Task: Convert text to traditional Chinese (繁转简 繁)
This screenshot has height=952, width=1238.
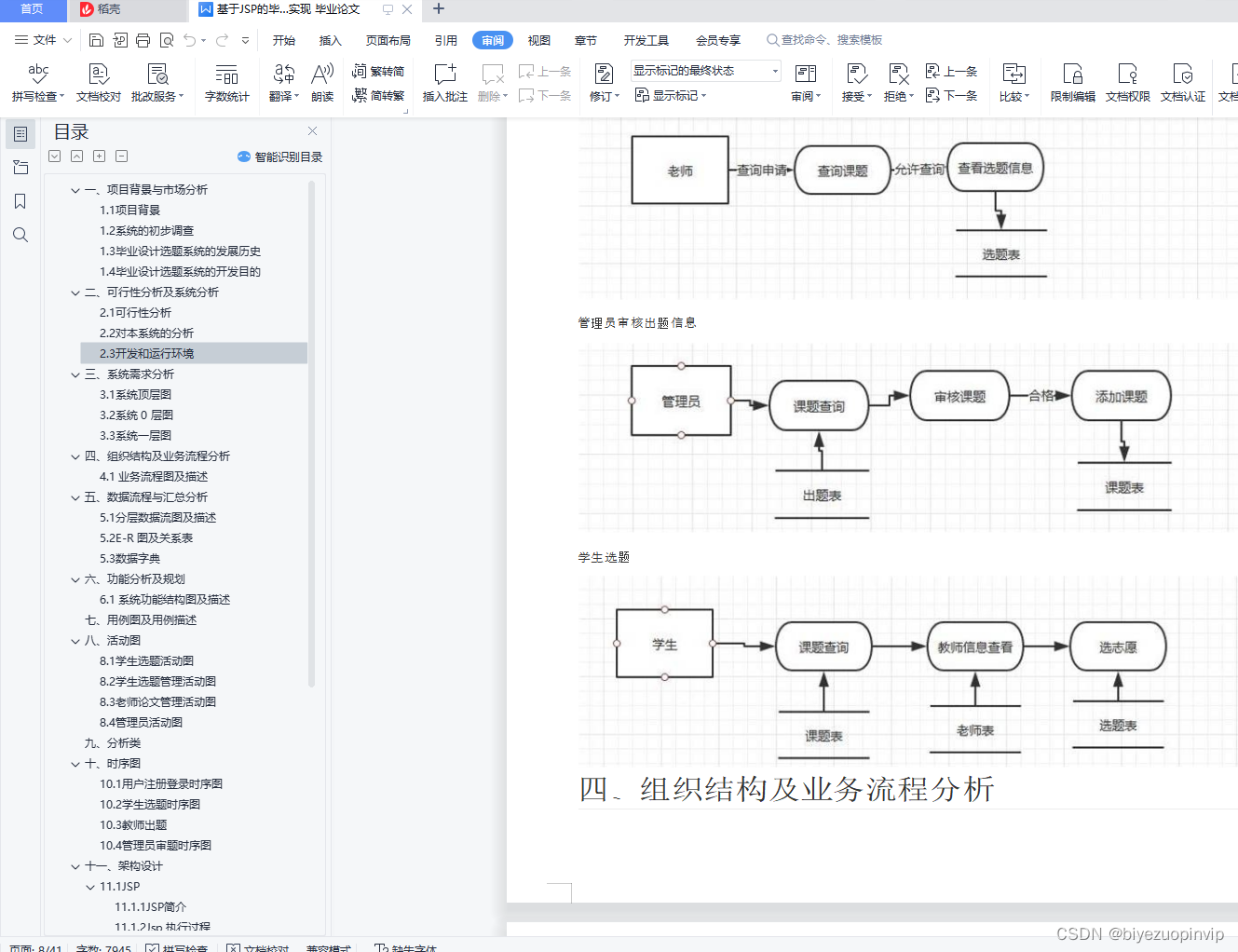Action: point(378,71)
